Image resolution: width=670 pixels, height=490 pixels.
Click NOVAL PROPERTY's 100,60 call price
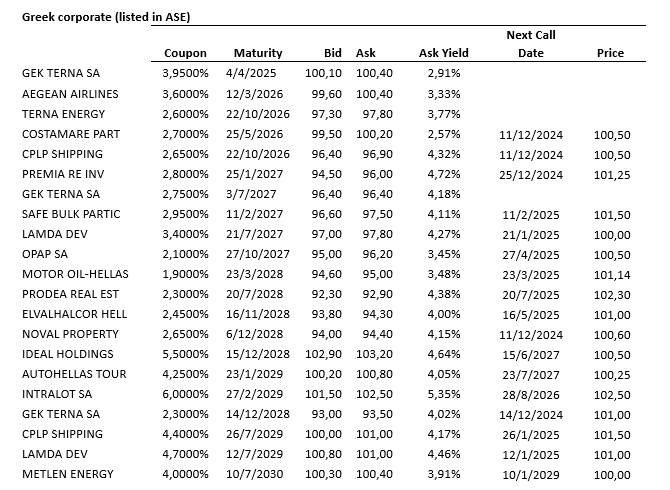(612, 333)
